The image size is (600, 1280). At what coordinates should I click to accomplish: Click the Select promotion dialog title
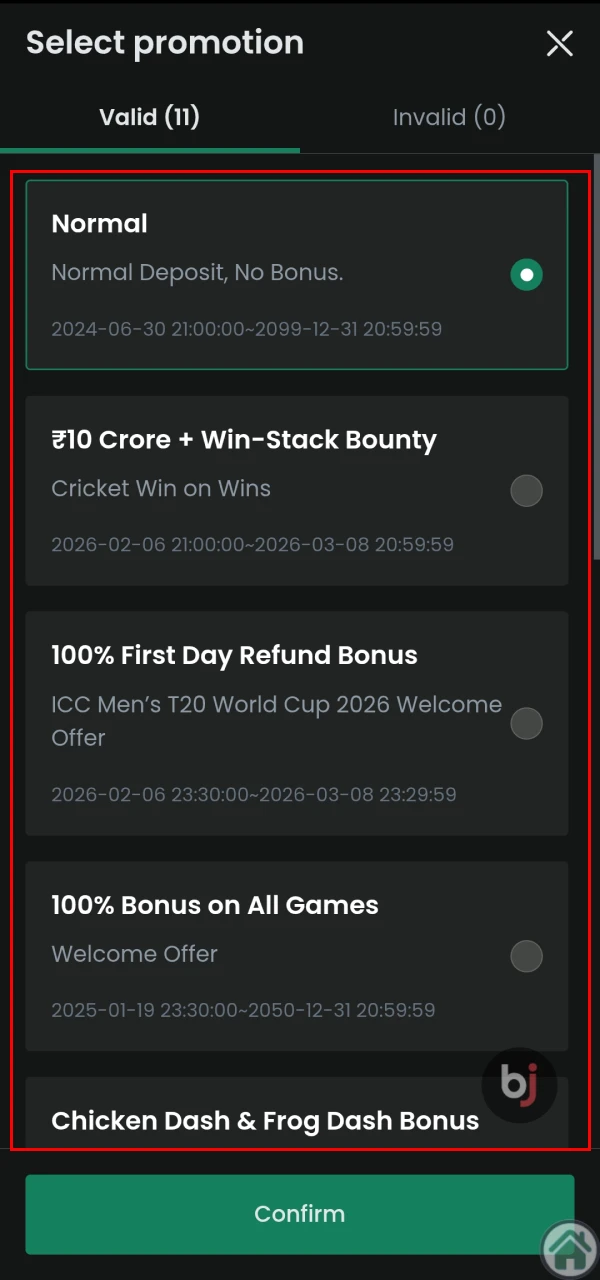coord(164,42)
